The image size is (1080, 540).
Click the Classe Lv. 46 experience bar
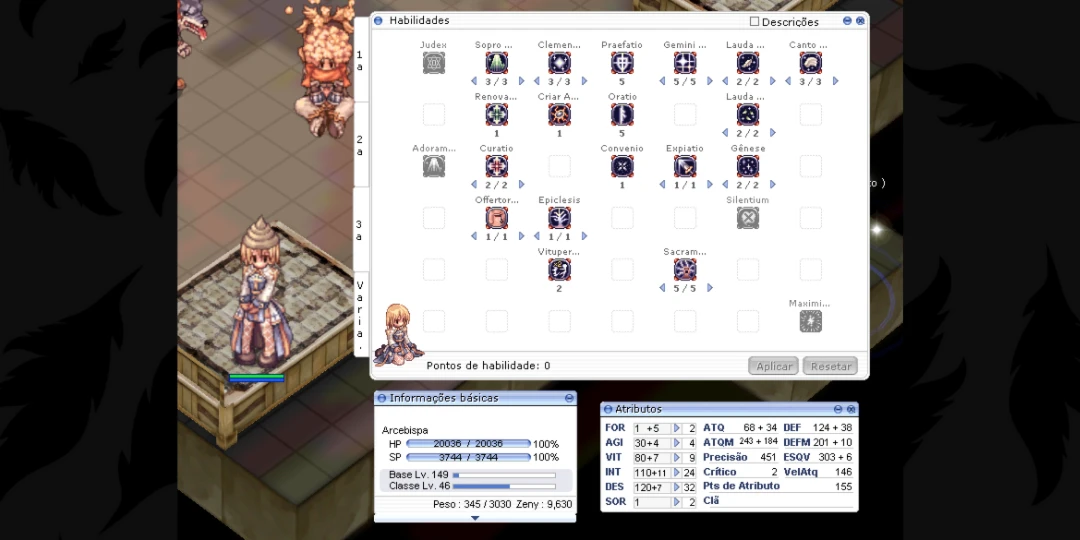tap(504, 486)
